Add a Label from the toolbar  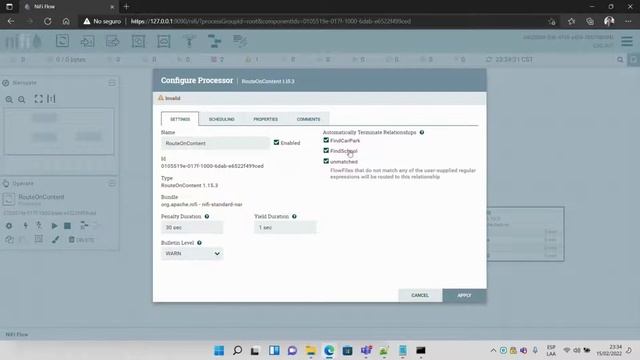[x=240, y=41]
